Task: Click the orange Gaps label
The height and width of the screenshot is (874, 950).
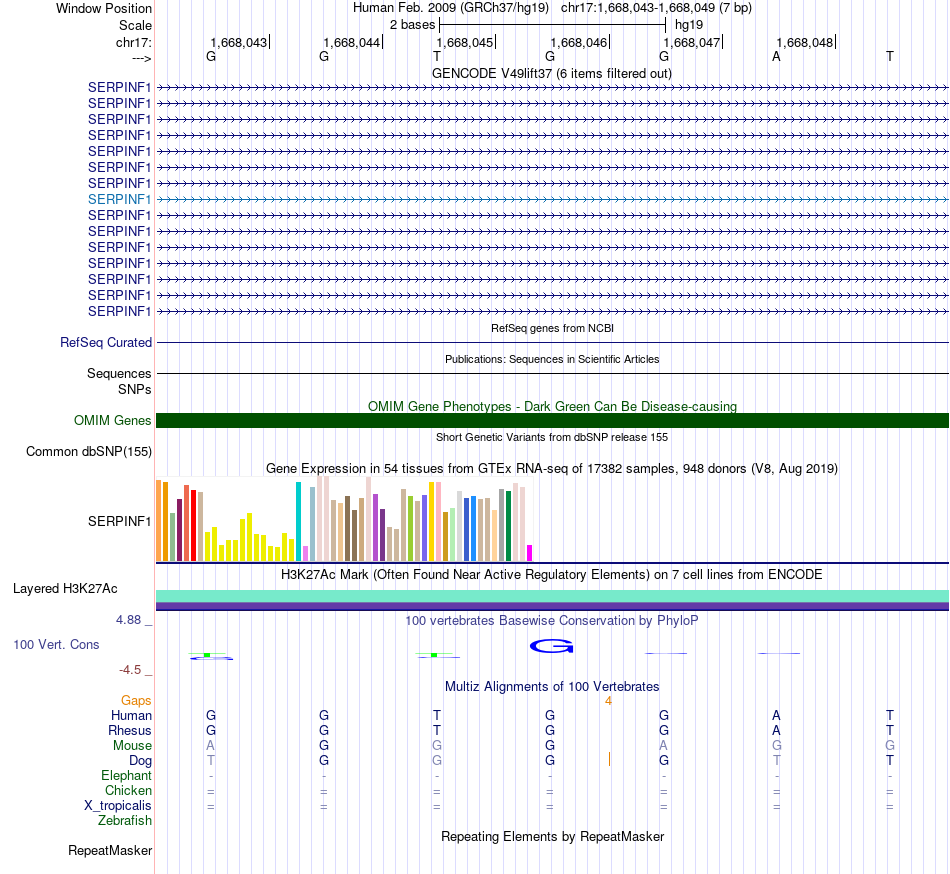Action: click(x=136, y=701)
